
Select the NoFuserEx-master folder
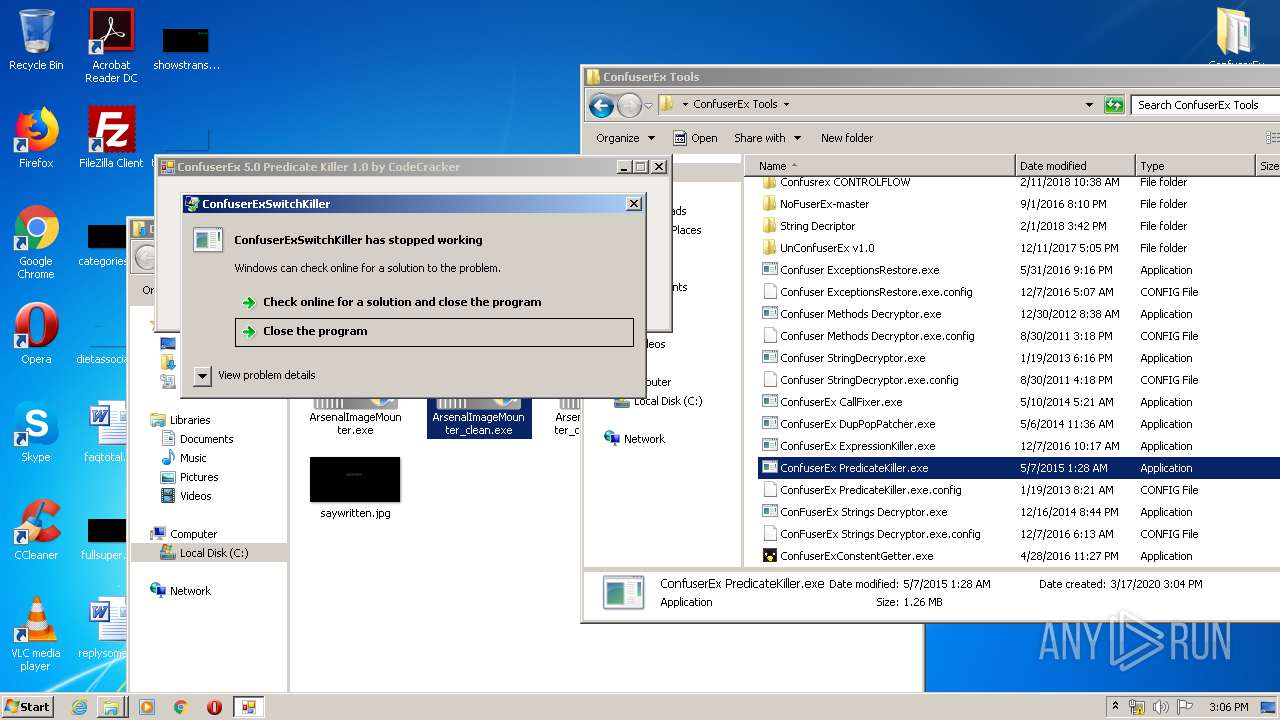815,204
